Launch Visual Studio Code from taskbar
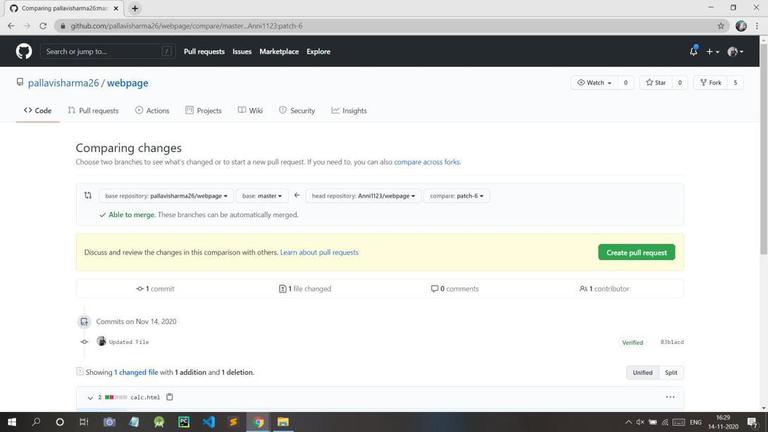 click(209, 422)
